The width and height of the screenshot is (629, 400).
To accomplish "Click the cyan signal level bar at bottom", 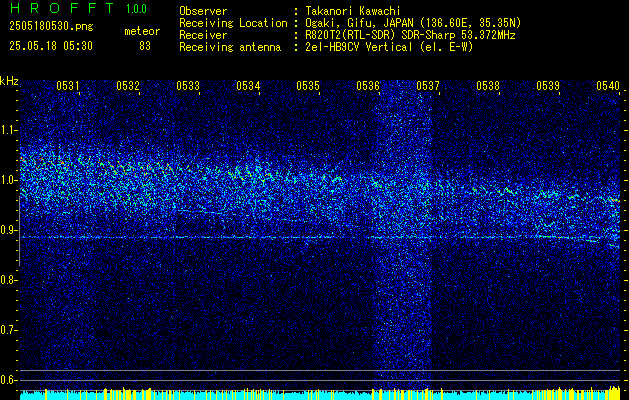I will coord(320,395).
